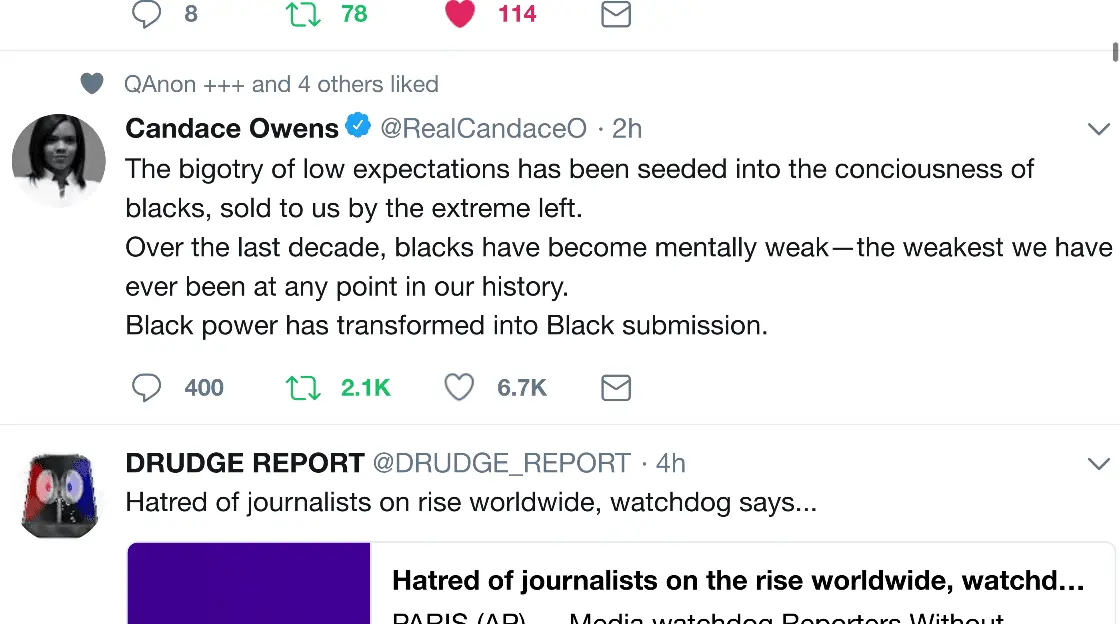Open the 2h timestamp on Owens tweet

point(627,129)
